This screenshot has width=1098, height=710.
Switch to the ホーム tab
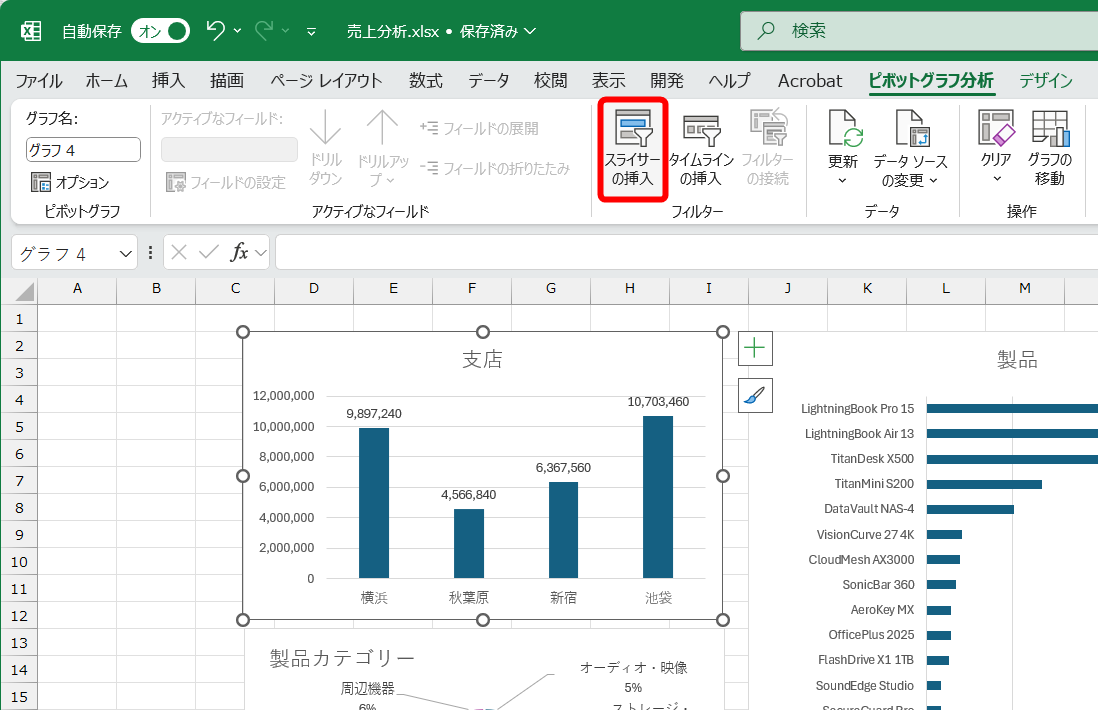106,81
